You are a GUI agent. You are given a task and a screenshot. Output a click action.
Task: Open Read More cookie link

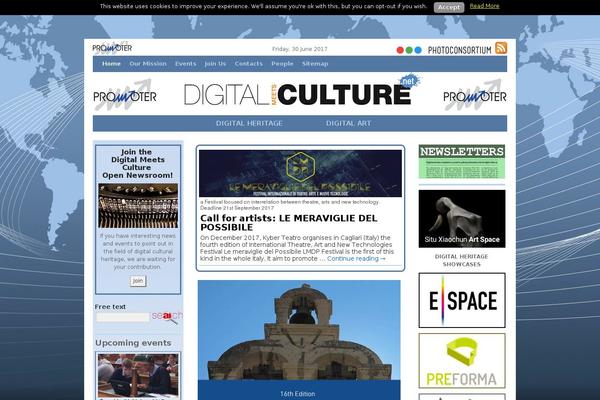click(x=484, y=6)
